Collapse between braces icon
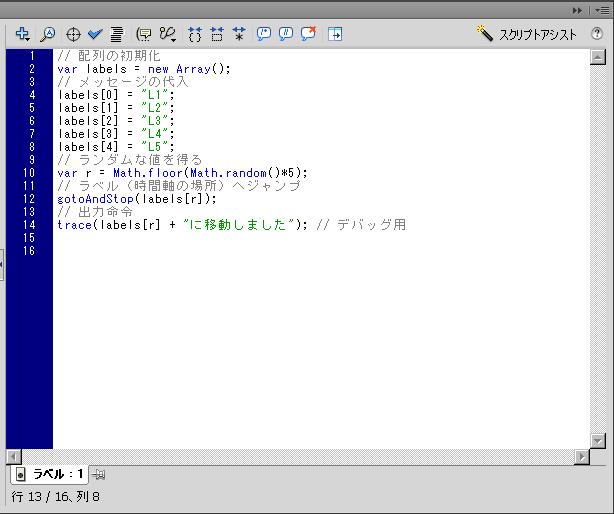 point(195,34)
